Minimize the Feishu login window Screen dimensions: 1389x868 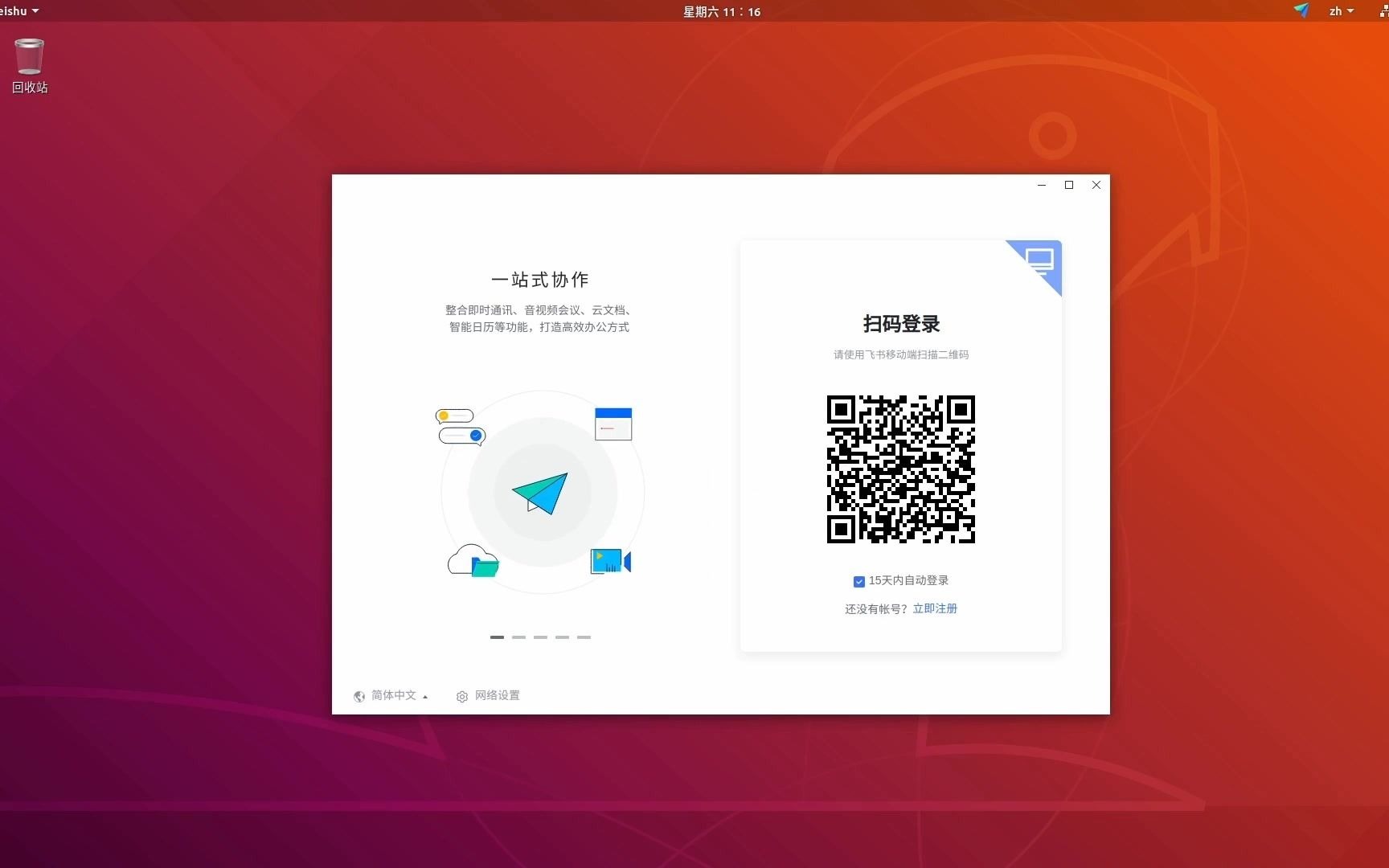click(x=1042, y=185)
